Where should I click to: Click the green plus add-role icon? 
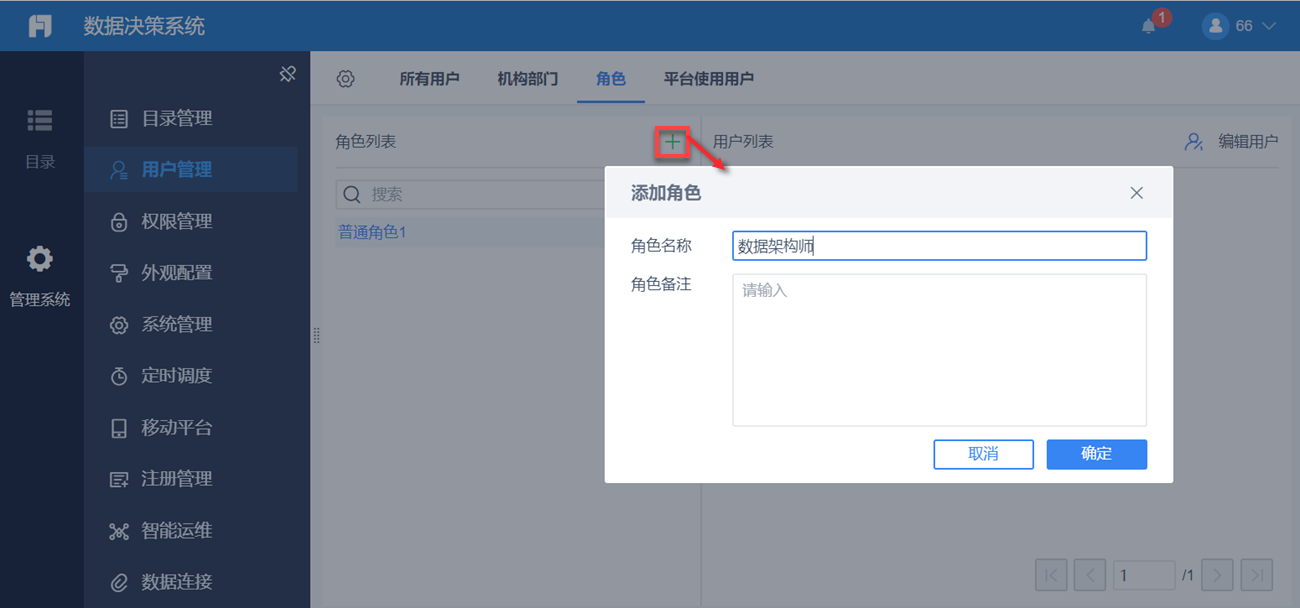click(x=672, y=142)
